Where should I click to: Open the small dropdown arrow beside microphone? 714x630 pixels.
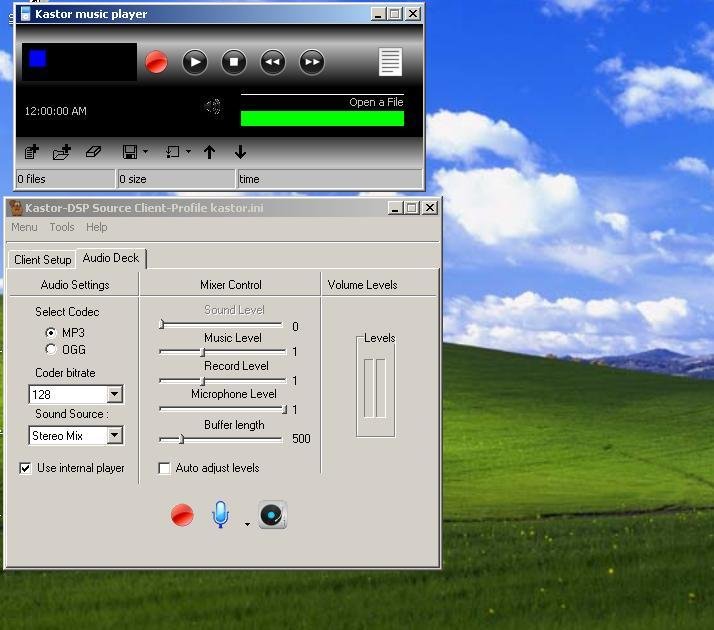pos(247,524)
